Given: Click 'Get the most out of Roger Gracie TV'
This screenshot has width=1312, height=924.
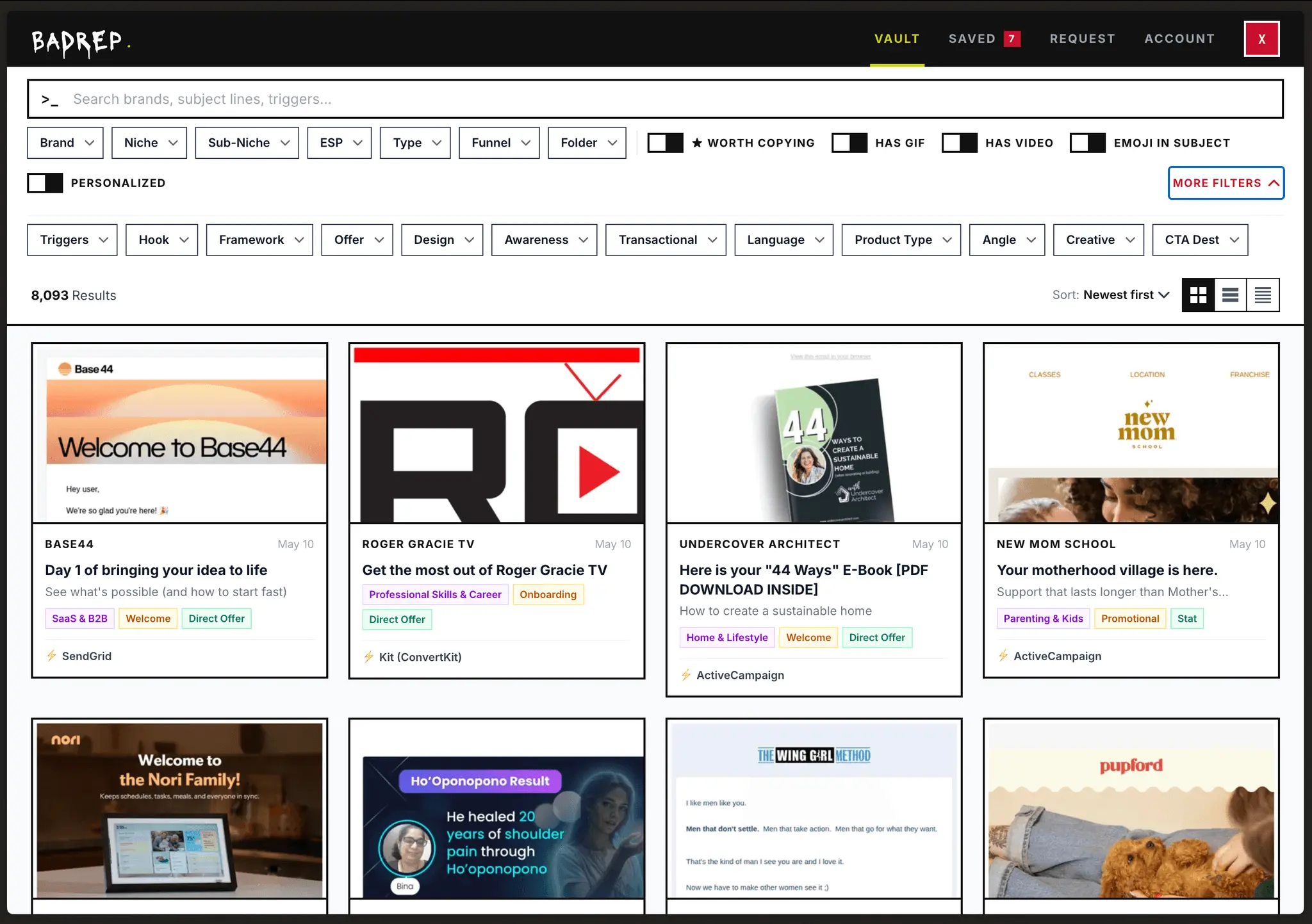Looking at the screenshot, I should point(484,570).
